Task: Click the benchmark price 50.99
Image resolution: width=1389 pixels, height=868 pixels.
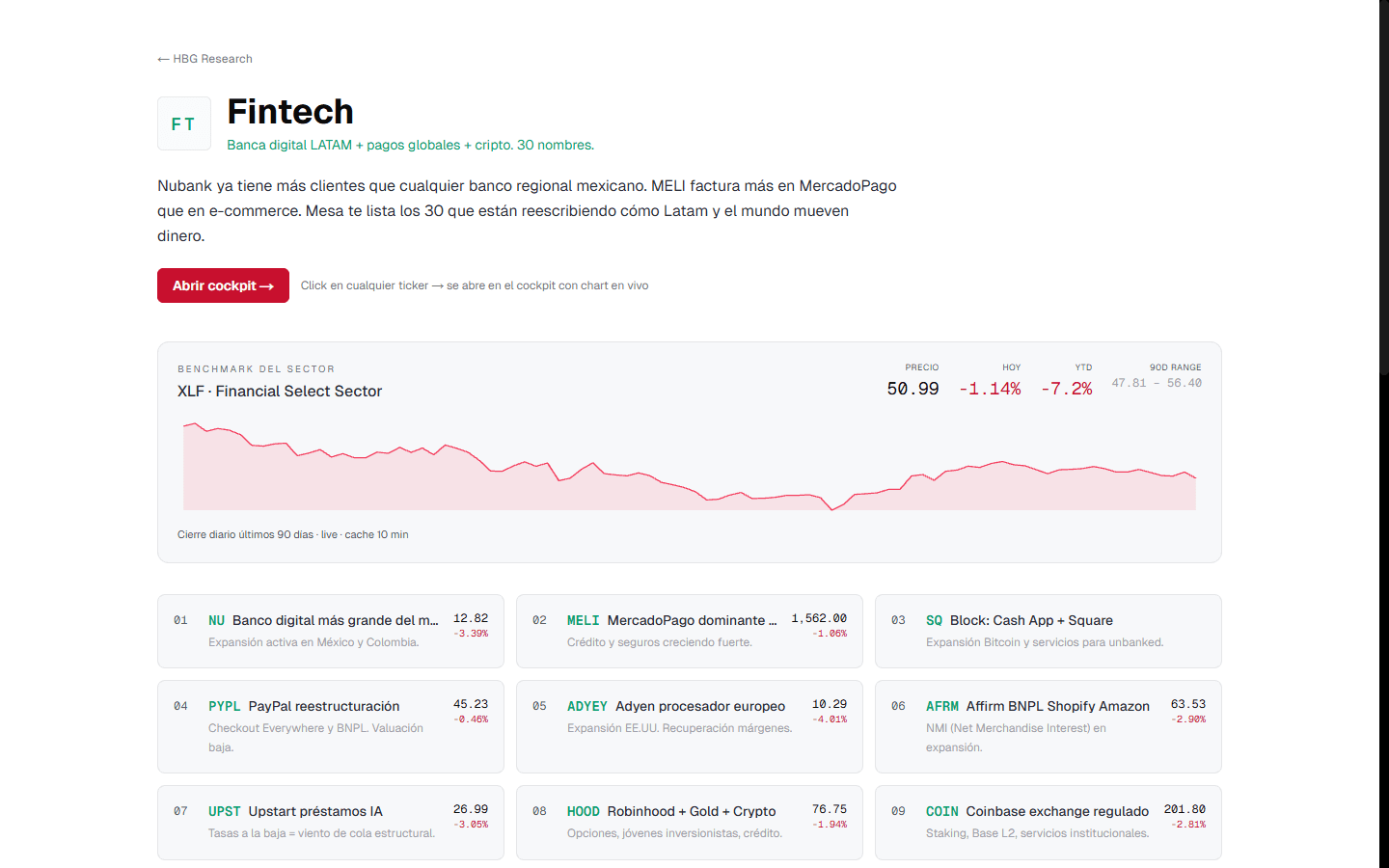Action: pyautogui.click(x=912, y=388)
